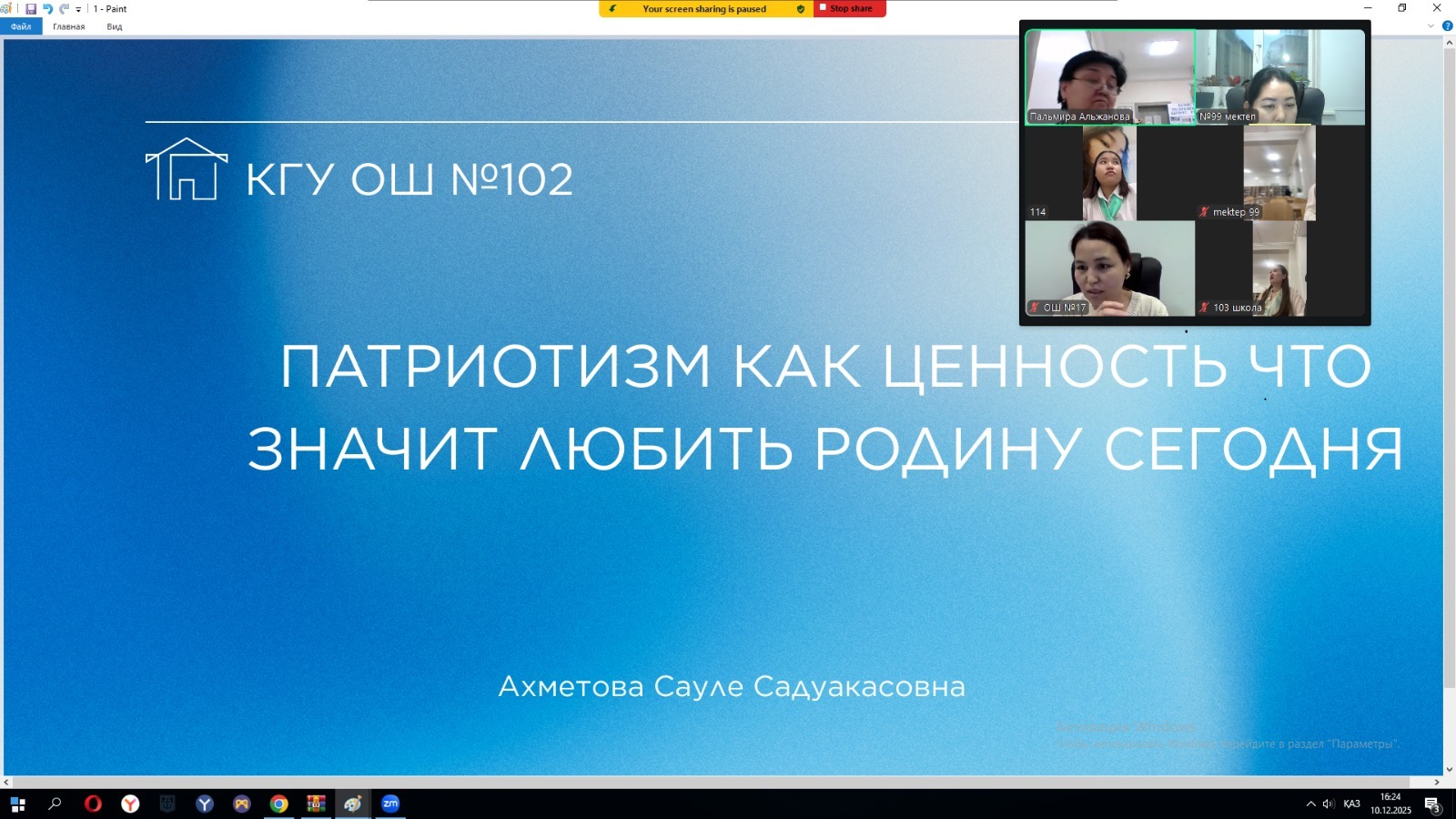1456x819 pixels.
Task: Click the Stop share button
Action: pos(849,9)
